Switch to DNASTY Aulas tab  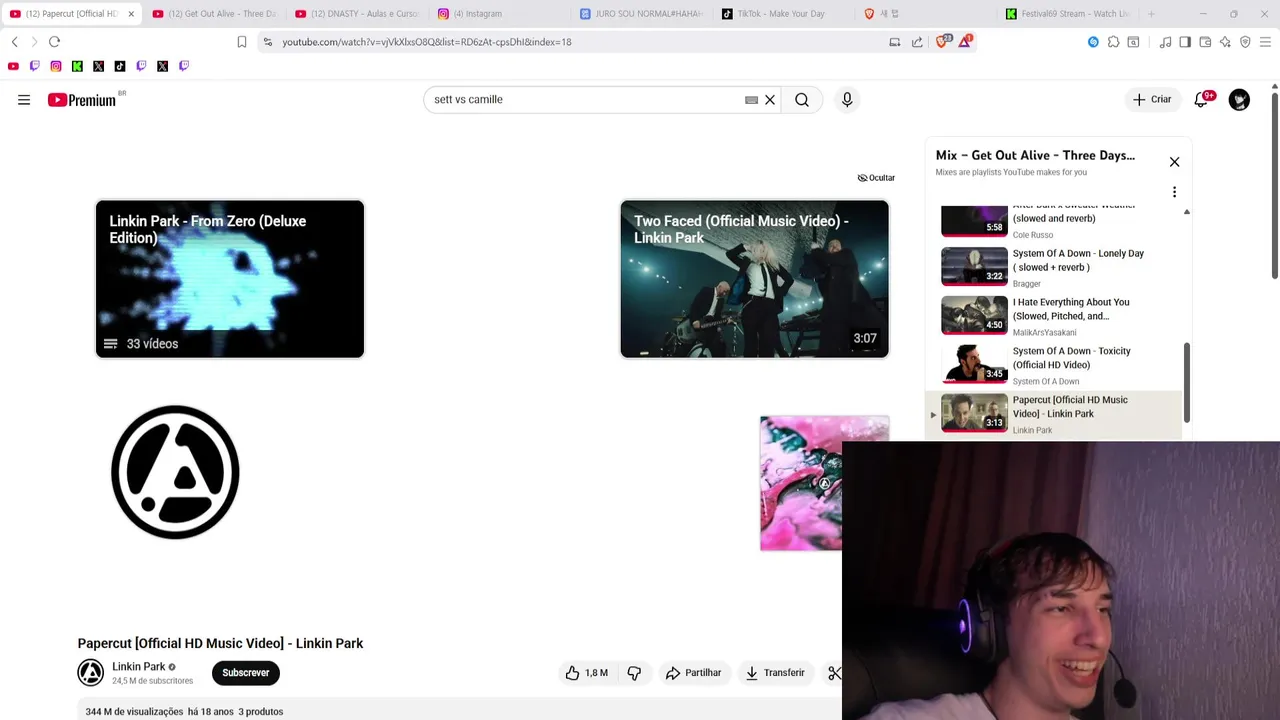coord(356,14)
